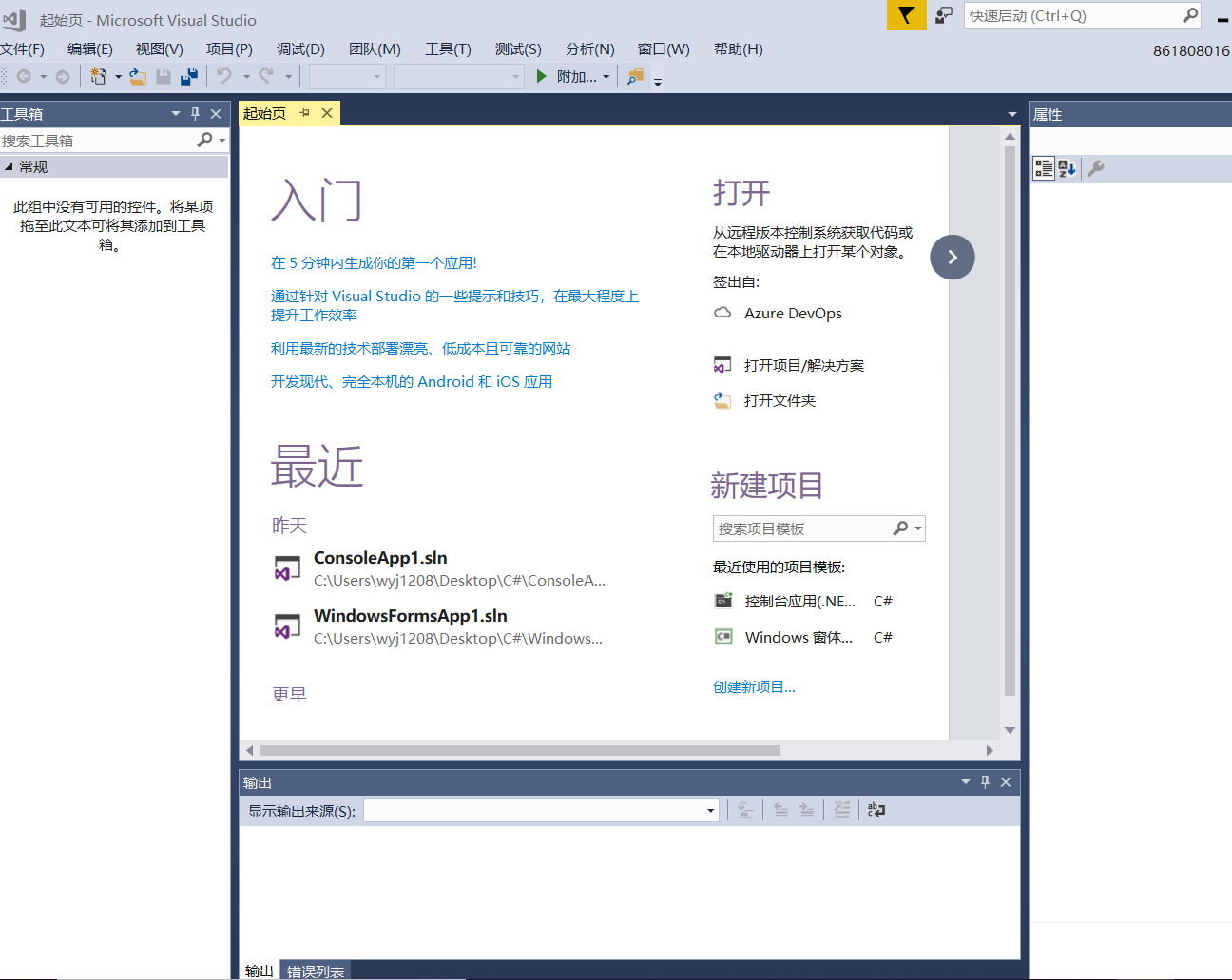Open the File (文件) menu

coord(22,48)
